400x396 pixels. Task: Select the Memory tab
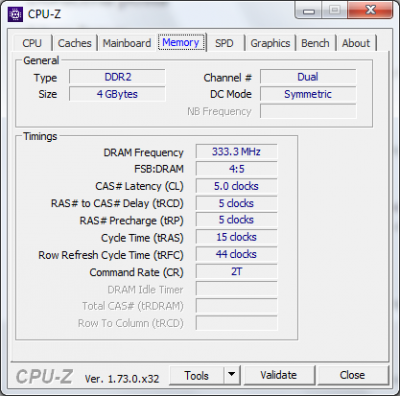pos(181,42)
